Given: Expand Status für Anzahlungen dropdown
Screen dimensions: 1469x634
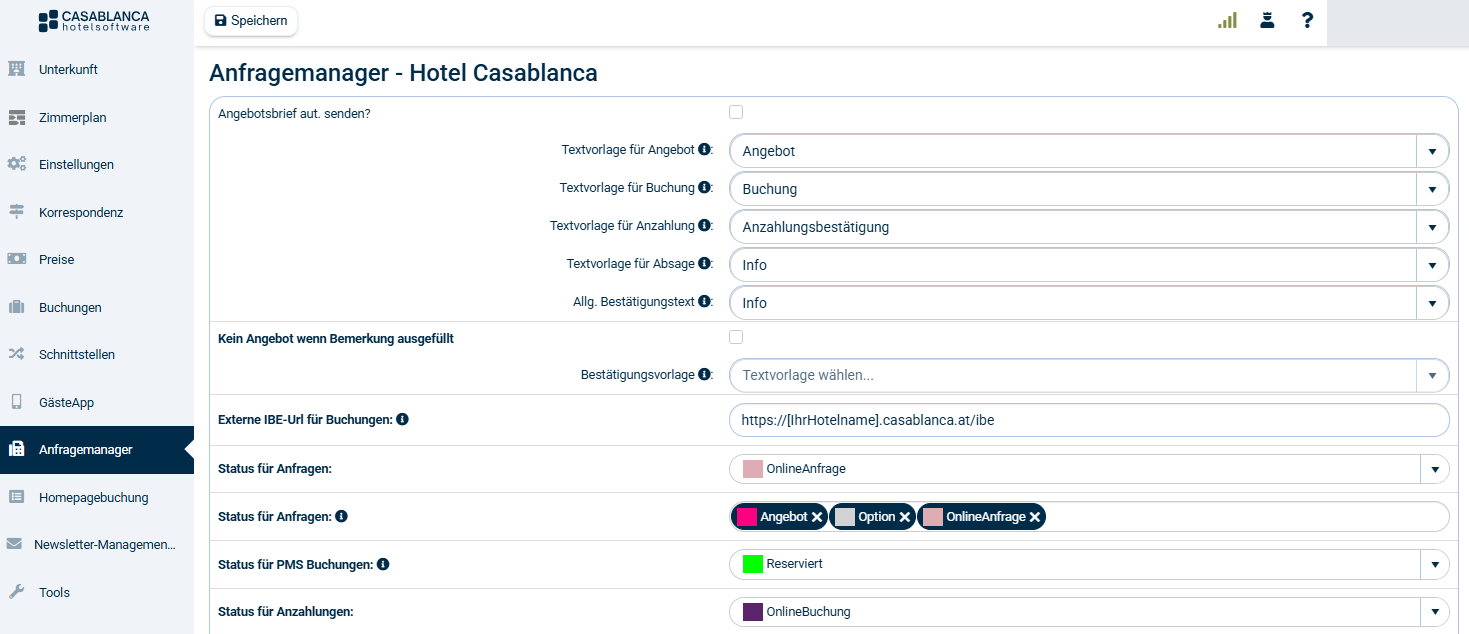Looking at the screenshot, I should tap(1434, 612).
